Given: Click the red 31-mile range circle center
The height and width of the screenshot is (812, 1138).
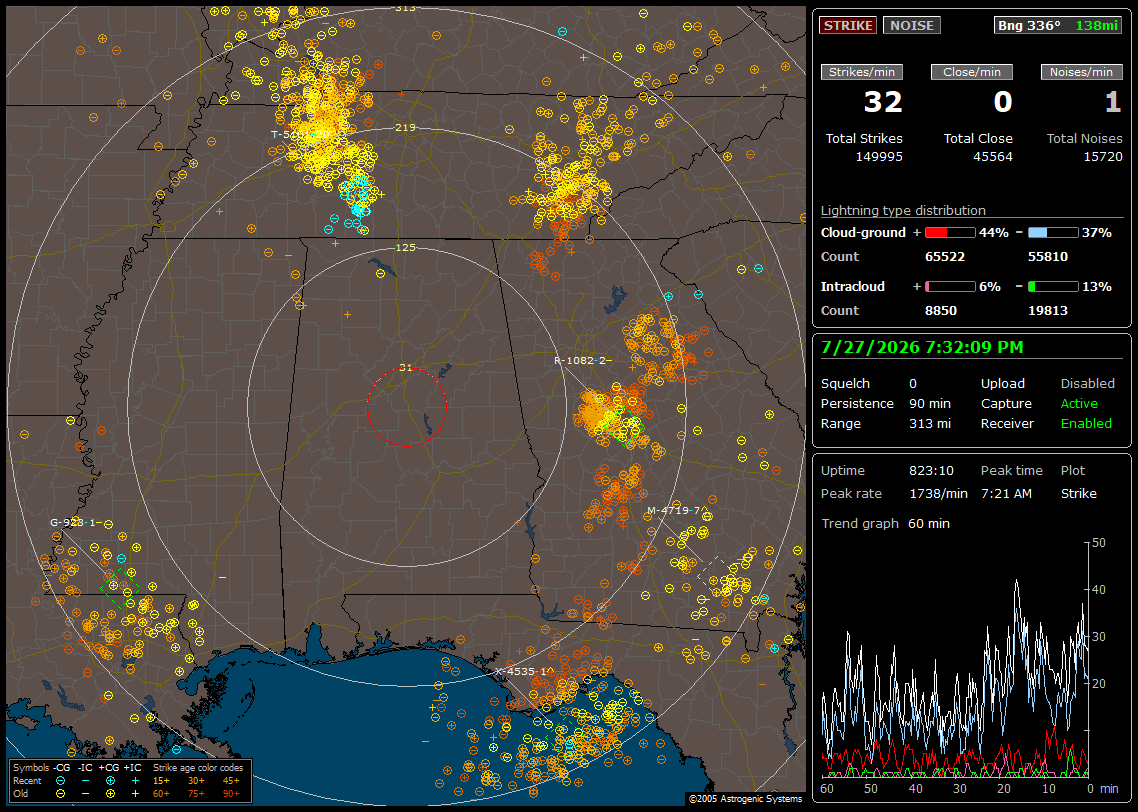Looking at the screenshot, I should point(406,407).
